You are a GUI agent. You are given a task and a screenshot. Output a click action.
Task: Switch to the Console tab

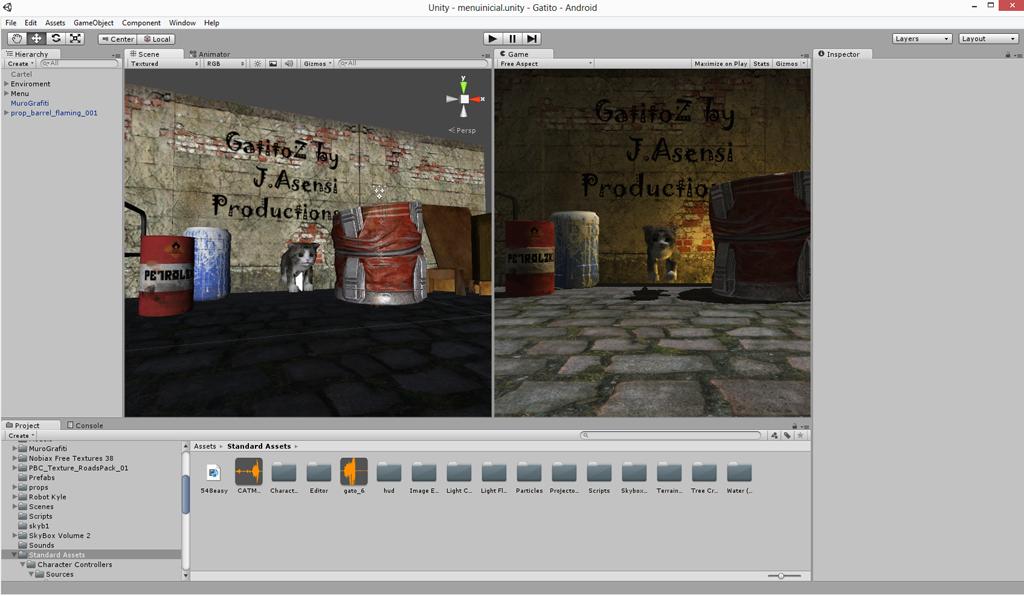[86, 426]
